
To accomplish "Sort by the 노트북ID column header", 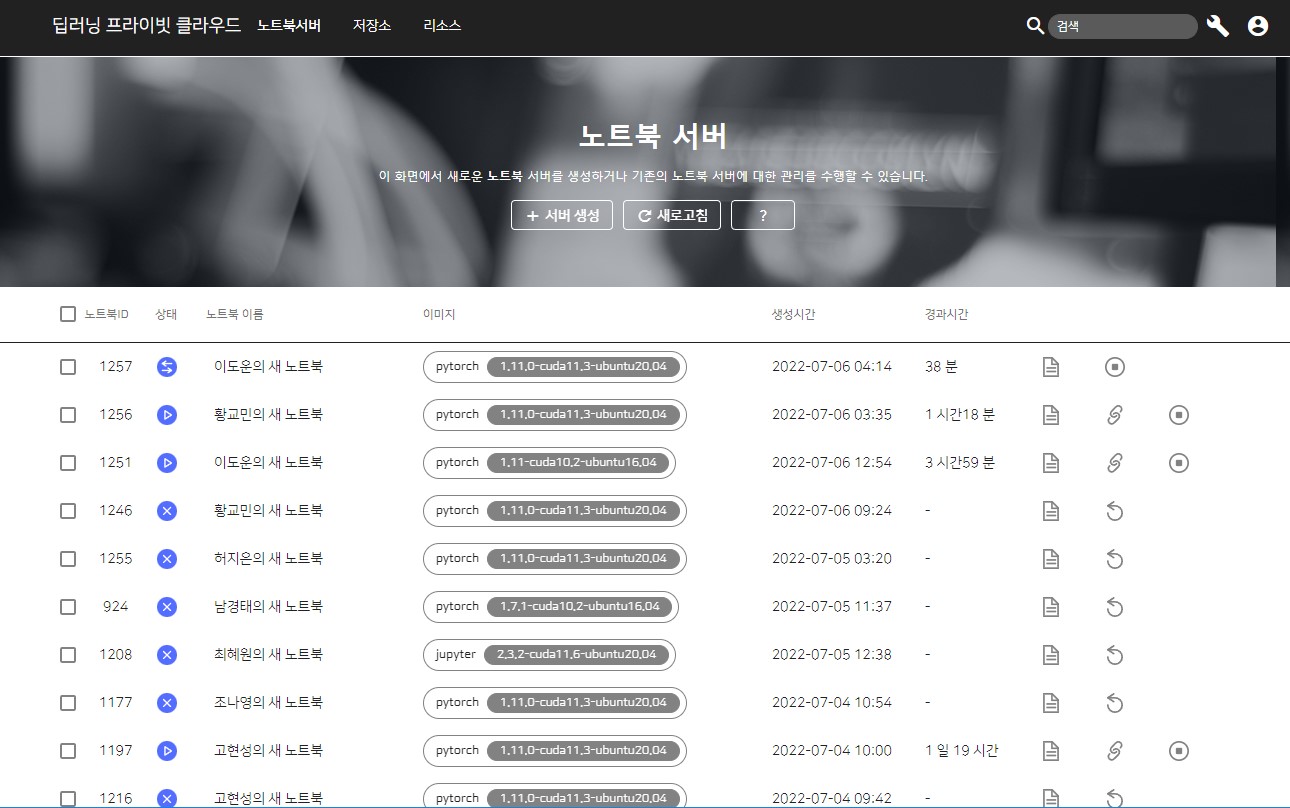I will tap(107, 314).
